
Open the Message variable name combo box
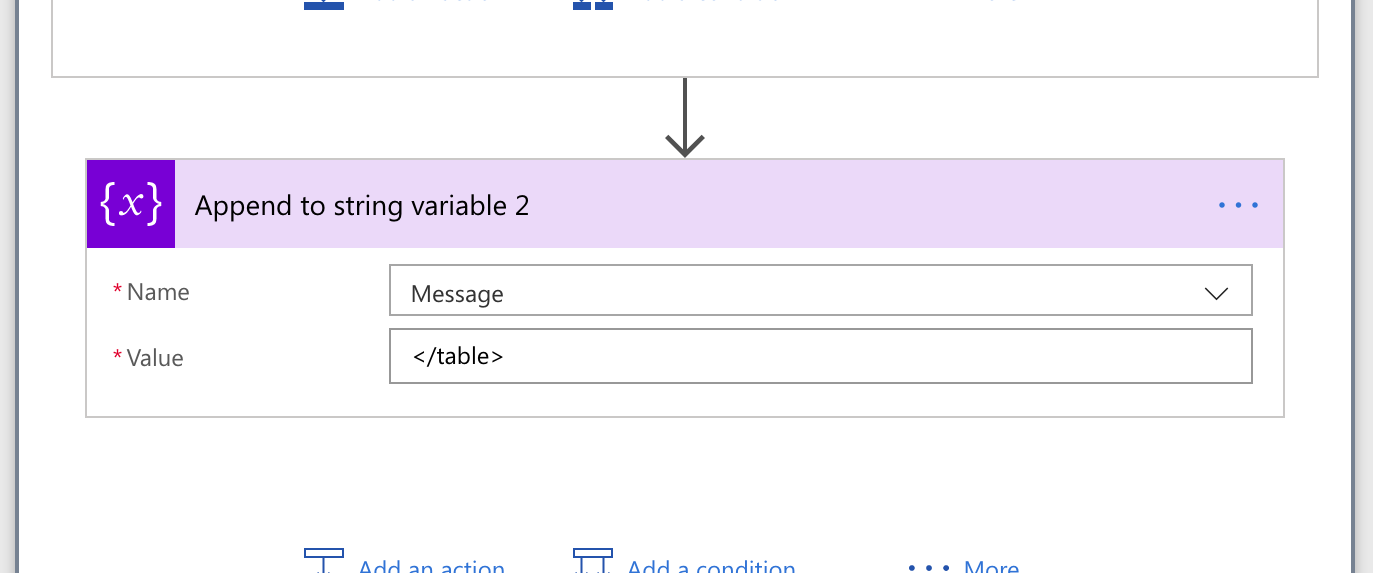(800, 293)
